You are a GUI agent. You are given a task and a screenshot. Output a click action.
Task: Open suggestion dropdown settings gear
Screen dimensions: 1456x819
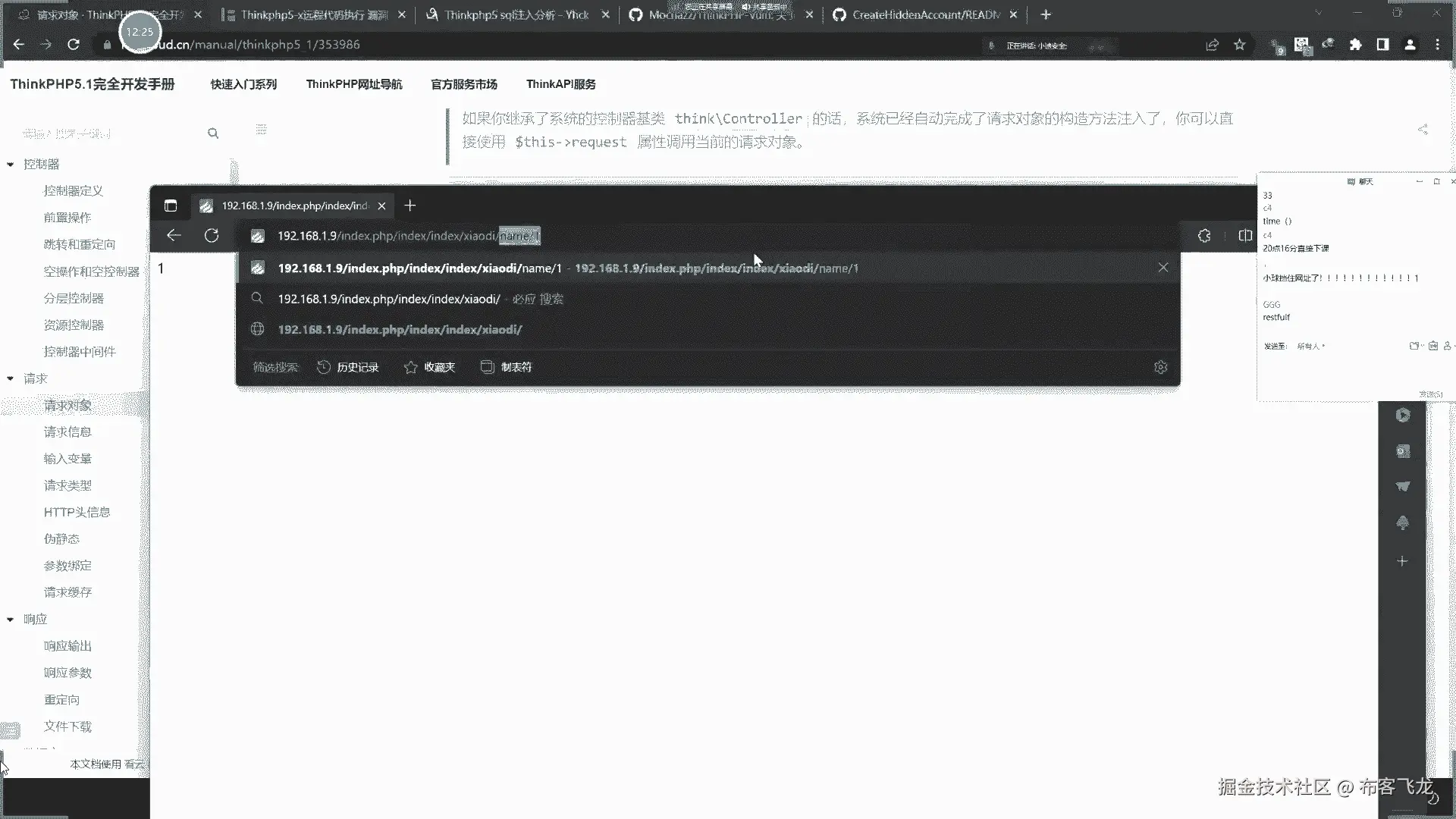1160,367
